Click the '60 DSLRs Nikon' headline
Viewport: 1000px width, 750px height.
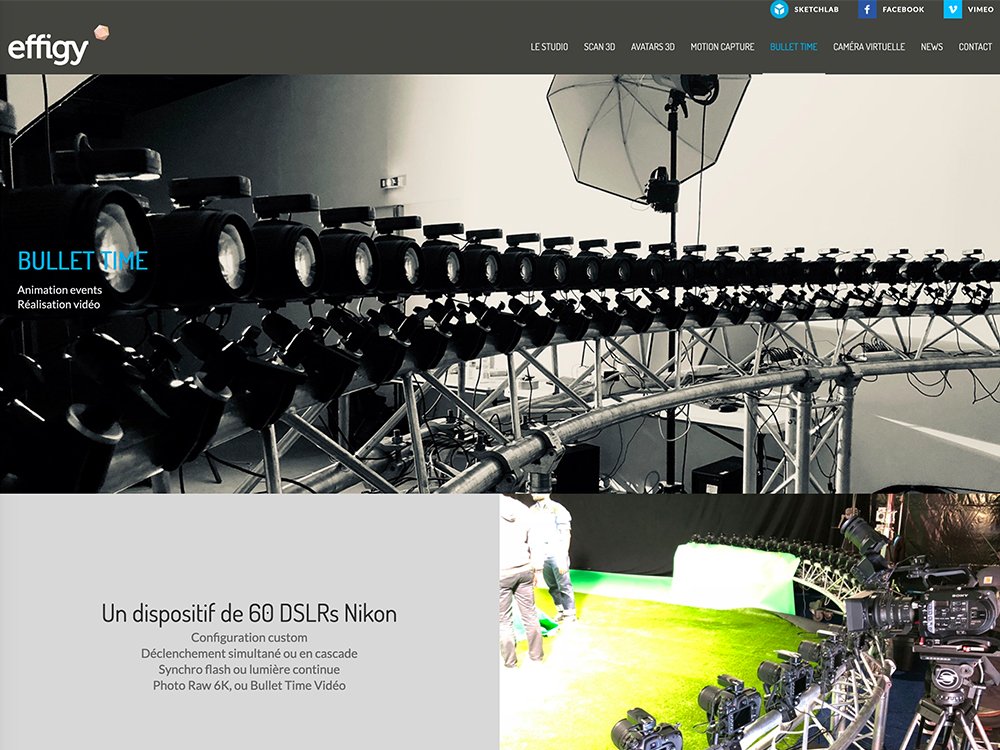point(249,614)
